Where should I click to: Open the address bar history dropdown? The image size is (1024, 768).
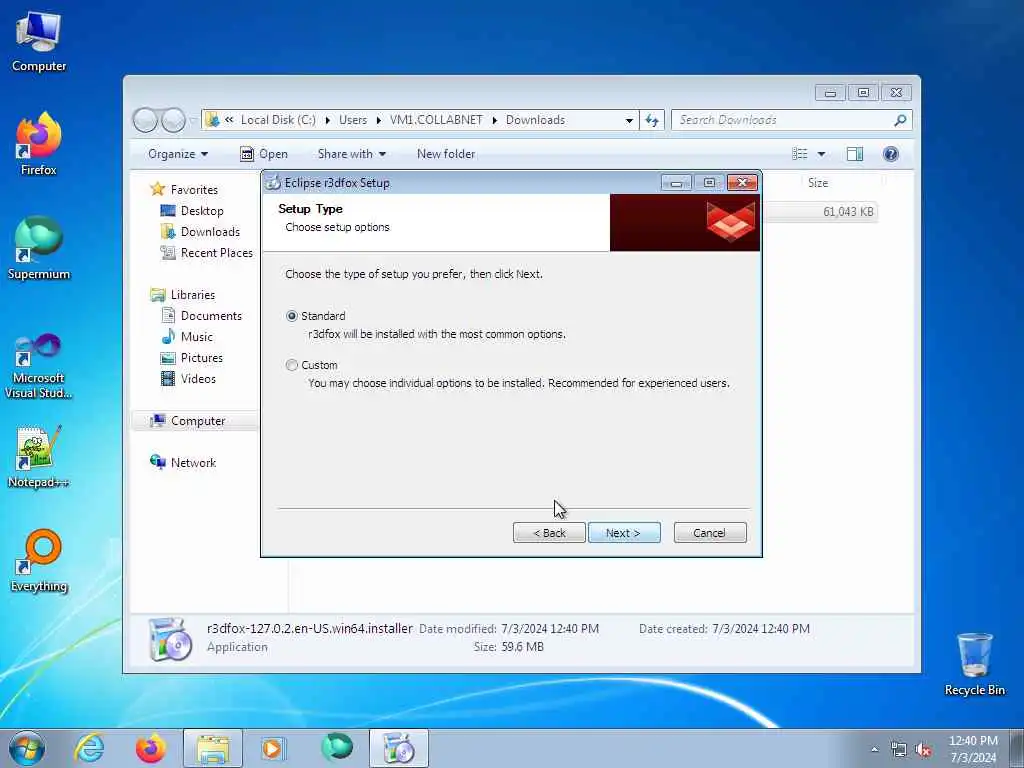(x=629, y=120)
